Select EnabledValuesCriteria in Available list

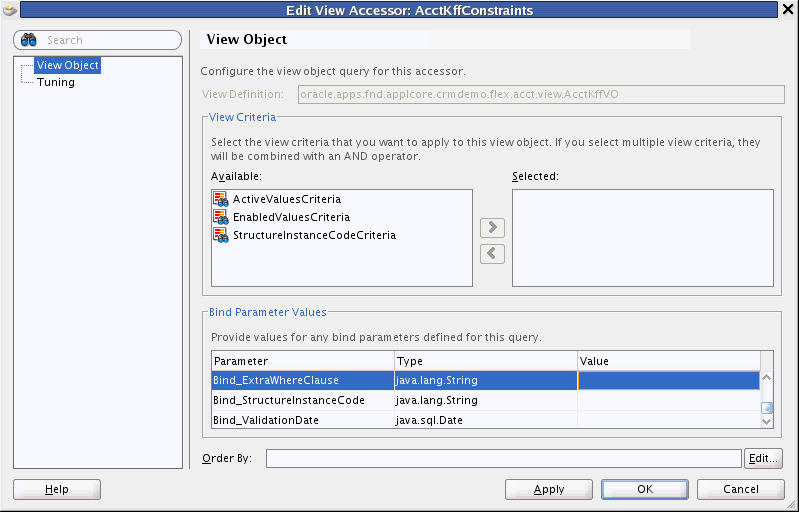pyautogui.click(x=291, y=217)
